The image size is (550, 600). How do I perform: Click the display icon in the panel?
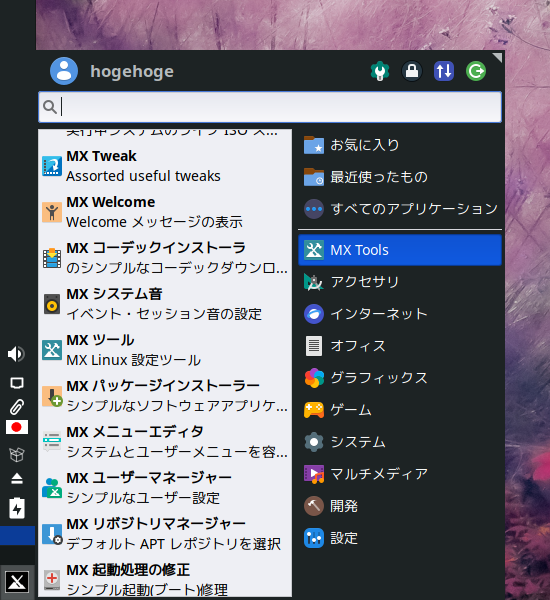coord(17,383)
